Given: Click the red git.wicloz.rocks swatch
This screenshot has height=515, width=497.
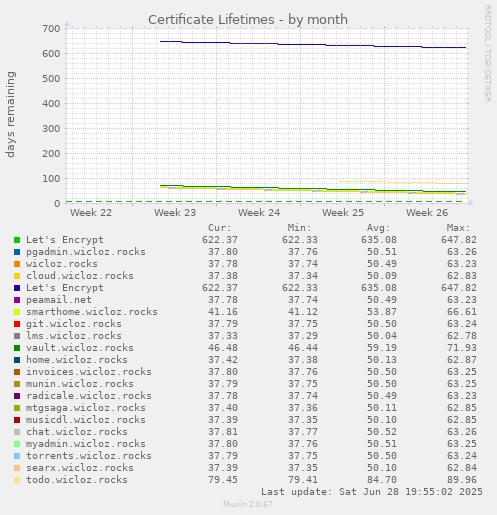Looking at the screenshot, I should (17, 324).
